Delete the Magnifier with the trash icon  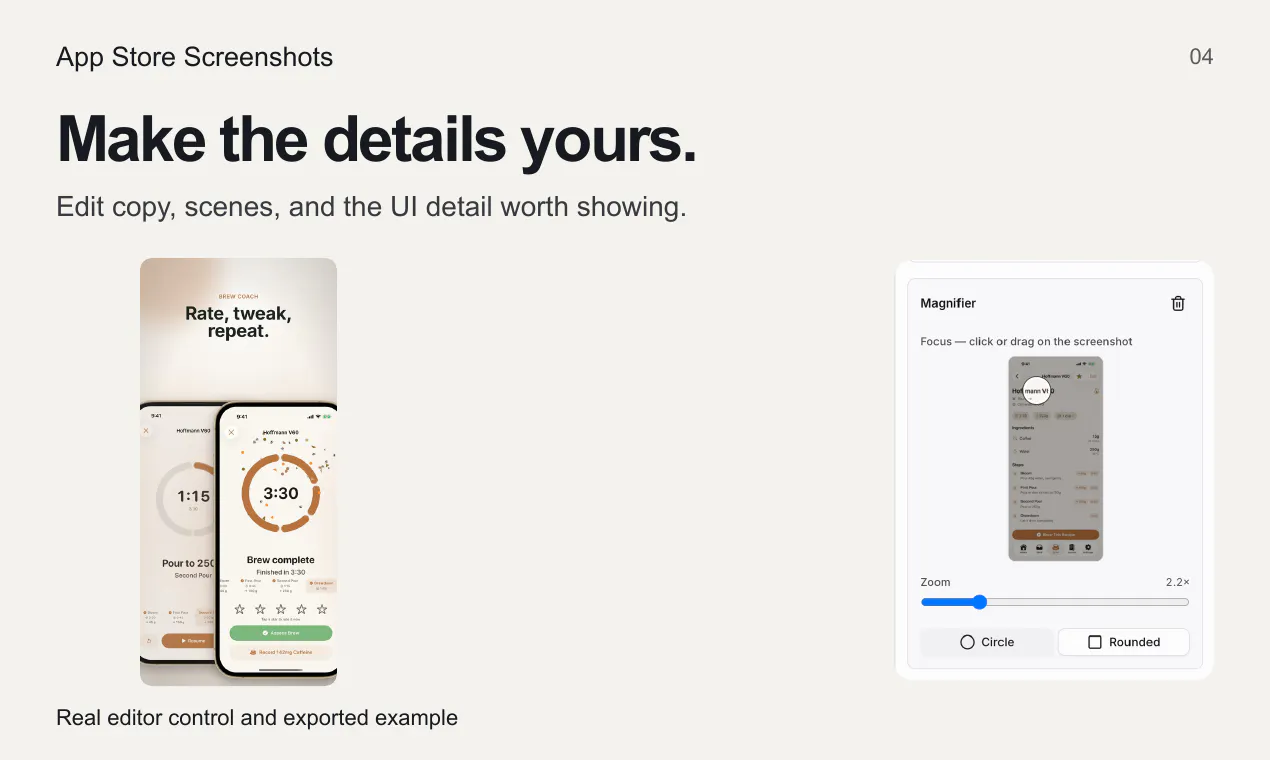pyautogui.click(x=1178, y=304)
